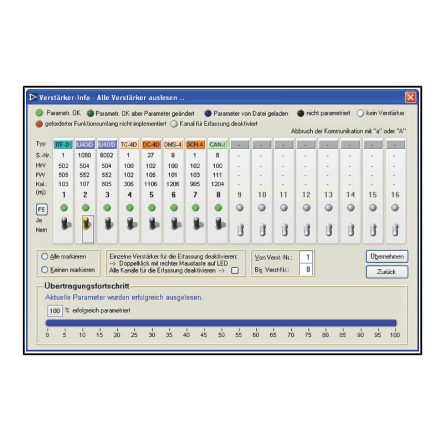Click the FS icon box
Image resolution: width=442 pixels, height=440 pixels.
coord(42,209)
